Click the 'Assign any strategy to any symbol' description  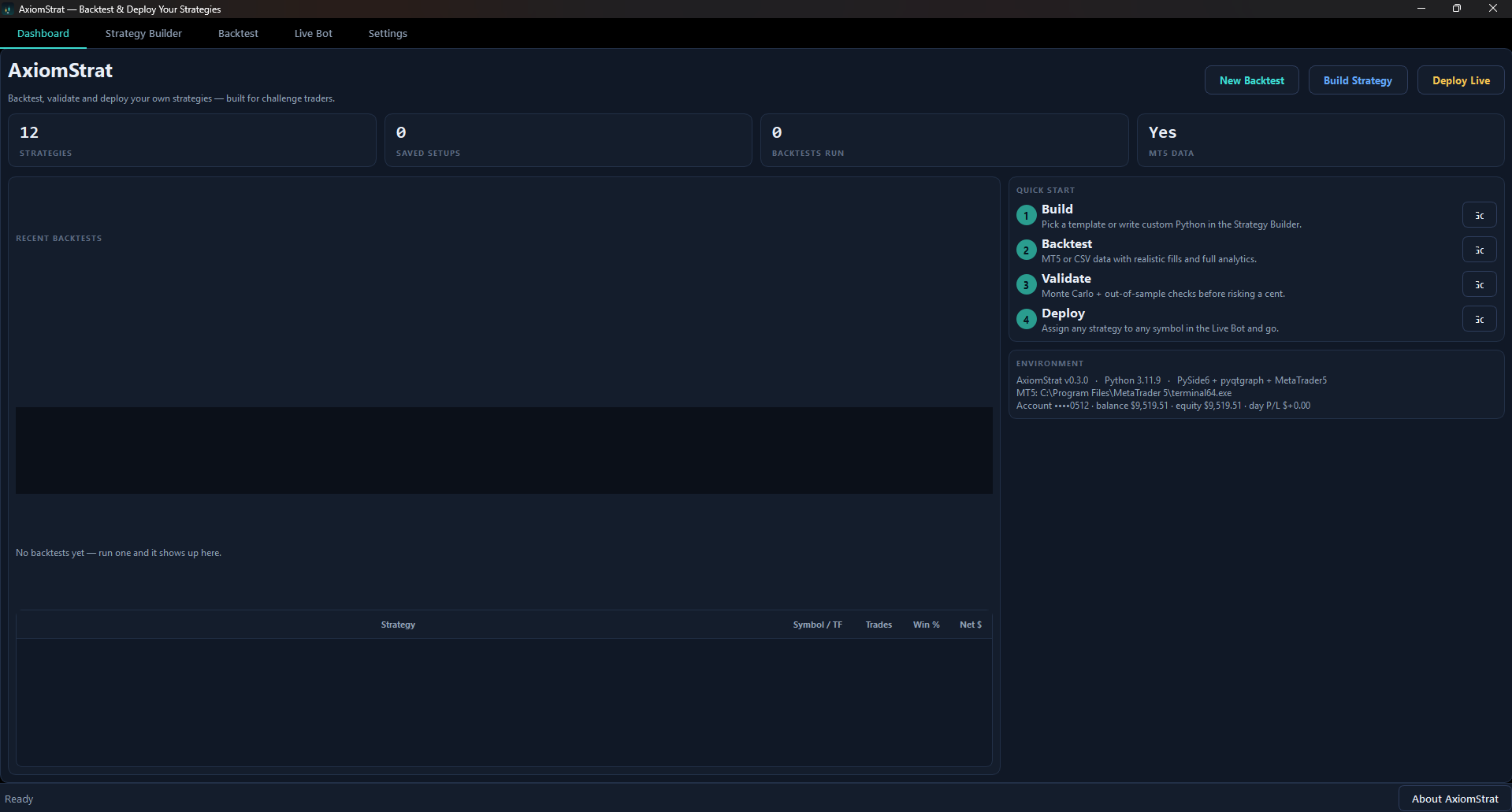(x=1160, y=328)
